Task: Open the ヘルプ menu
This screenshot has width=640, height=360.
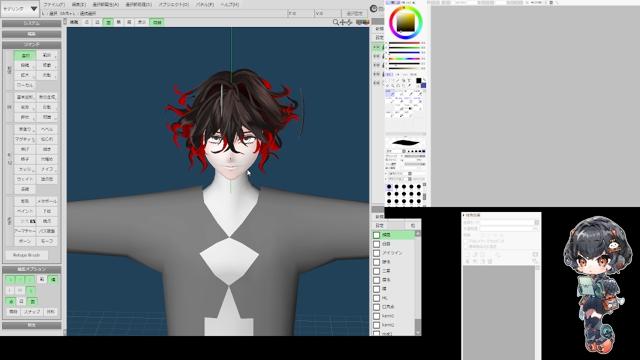Action: pos(230,4)
